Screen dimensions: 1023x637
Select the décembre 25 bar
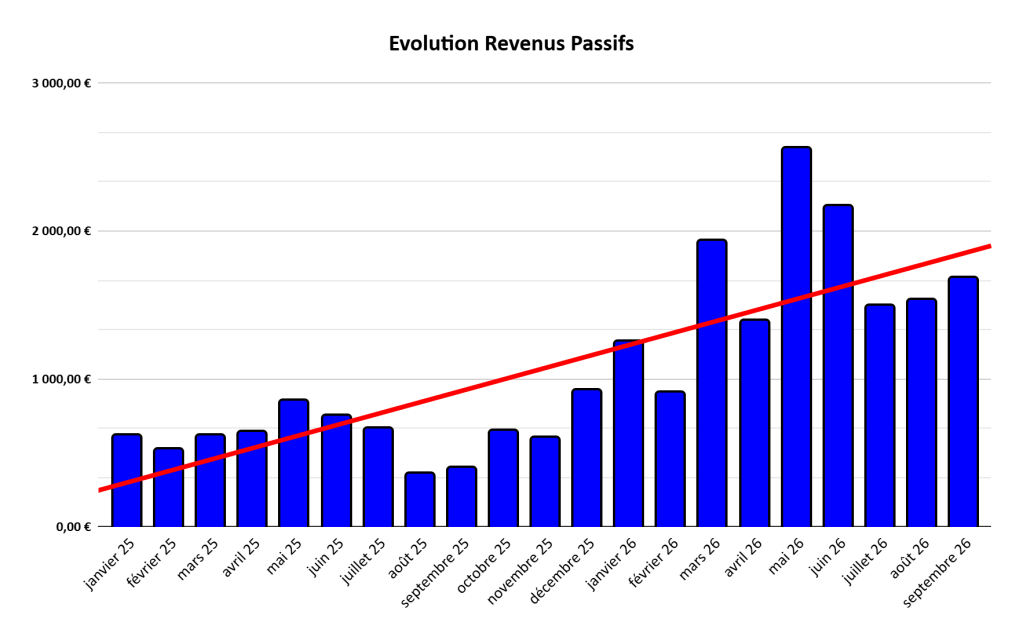point(587,458)
